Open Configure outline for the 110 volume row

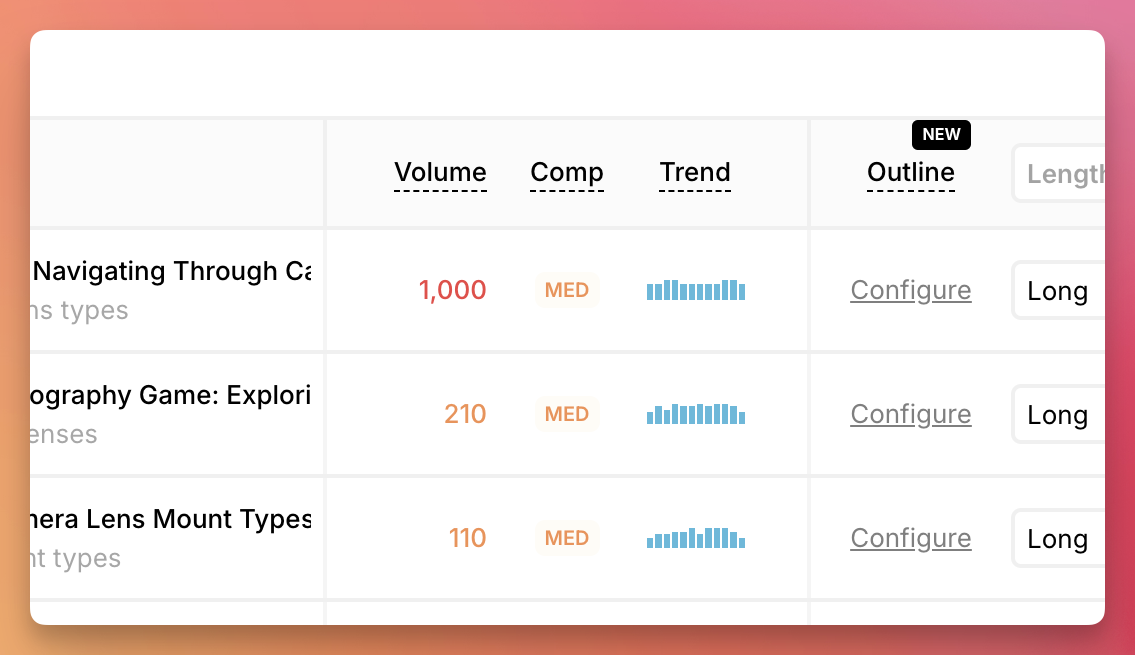[x=911, y=538]
